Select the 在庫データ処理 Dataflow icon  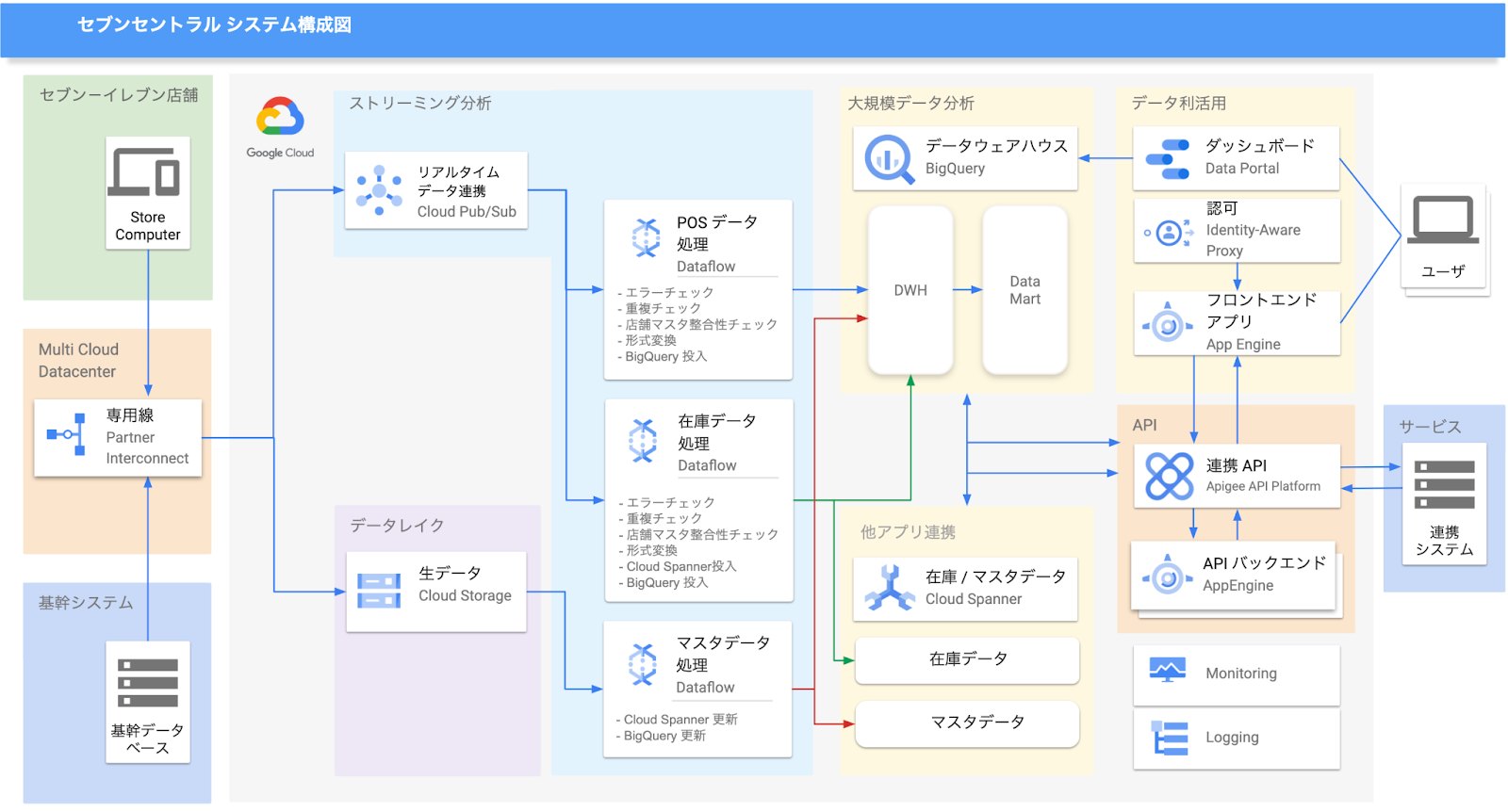click(x=643, y=440)
